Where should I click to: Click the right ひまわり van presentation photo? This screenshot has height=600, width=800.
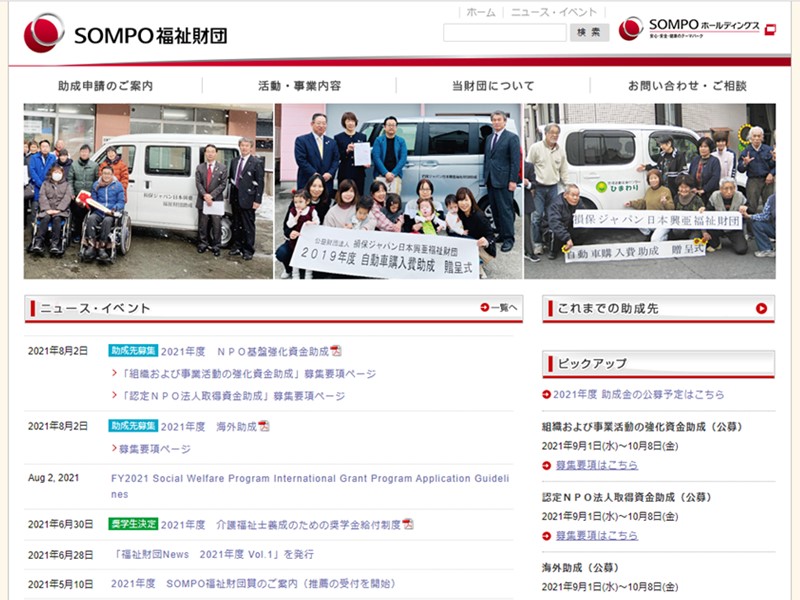(650, 191)
